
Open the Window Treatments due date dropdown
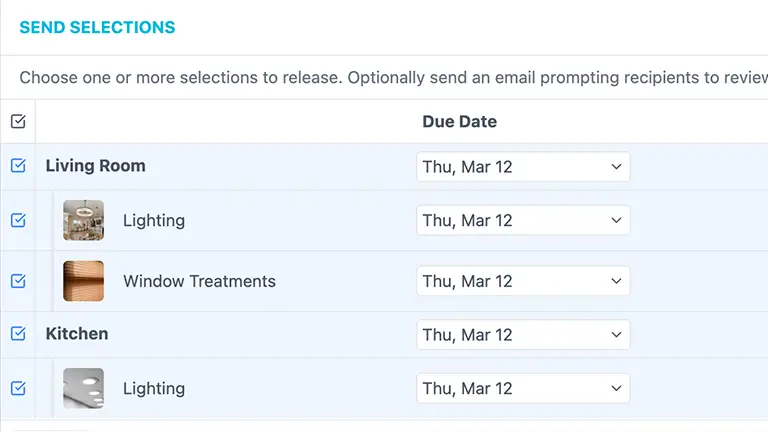point(523,281)
